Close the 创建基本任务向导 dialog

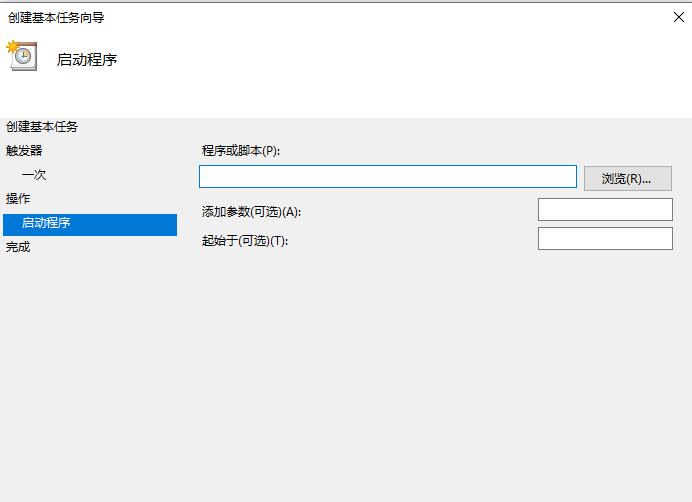pyautogui.click(x=679, y=17)
